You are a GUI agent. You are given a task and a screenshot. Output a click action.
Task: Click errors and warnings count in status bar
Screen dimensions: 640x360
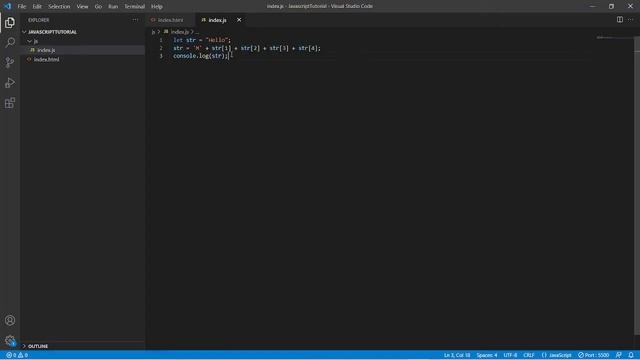[x=17, y=355]
